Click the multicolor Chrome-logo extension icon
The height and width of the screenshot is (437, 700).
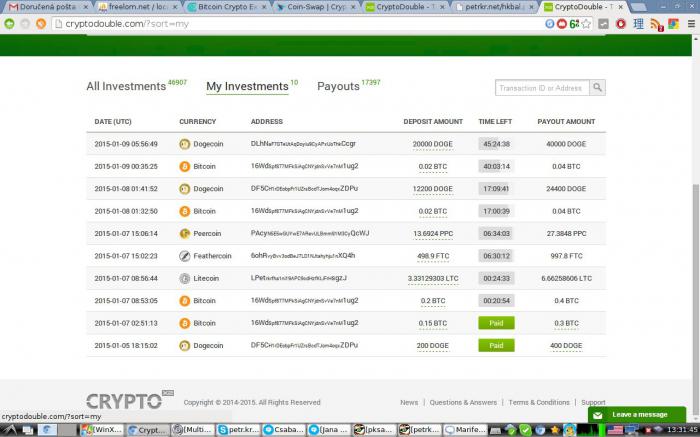(x=673, y=24)
